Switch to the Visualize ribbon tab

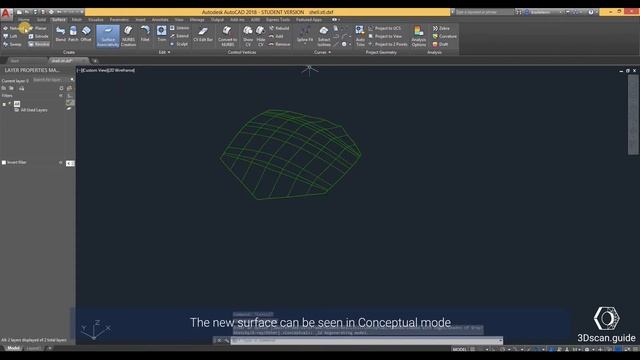tap(96, 19)
